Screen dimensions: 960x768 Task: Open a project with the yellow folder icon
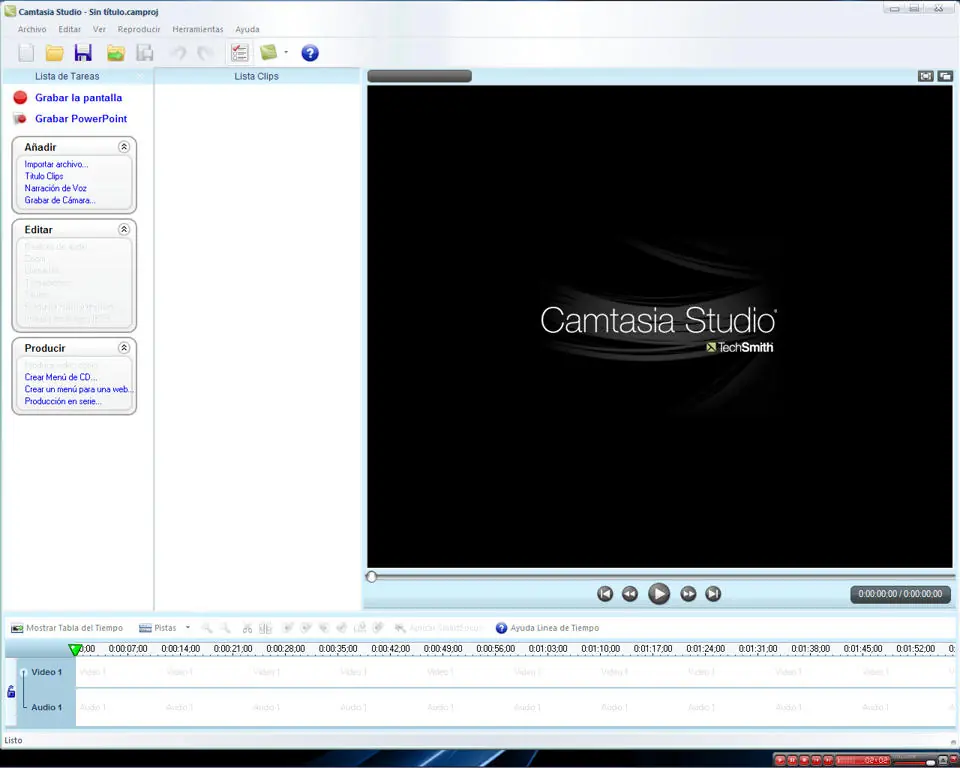pos(54,53)
